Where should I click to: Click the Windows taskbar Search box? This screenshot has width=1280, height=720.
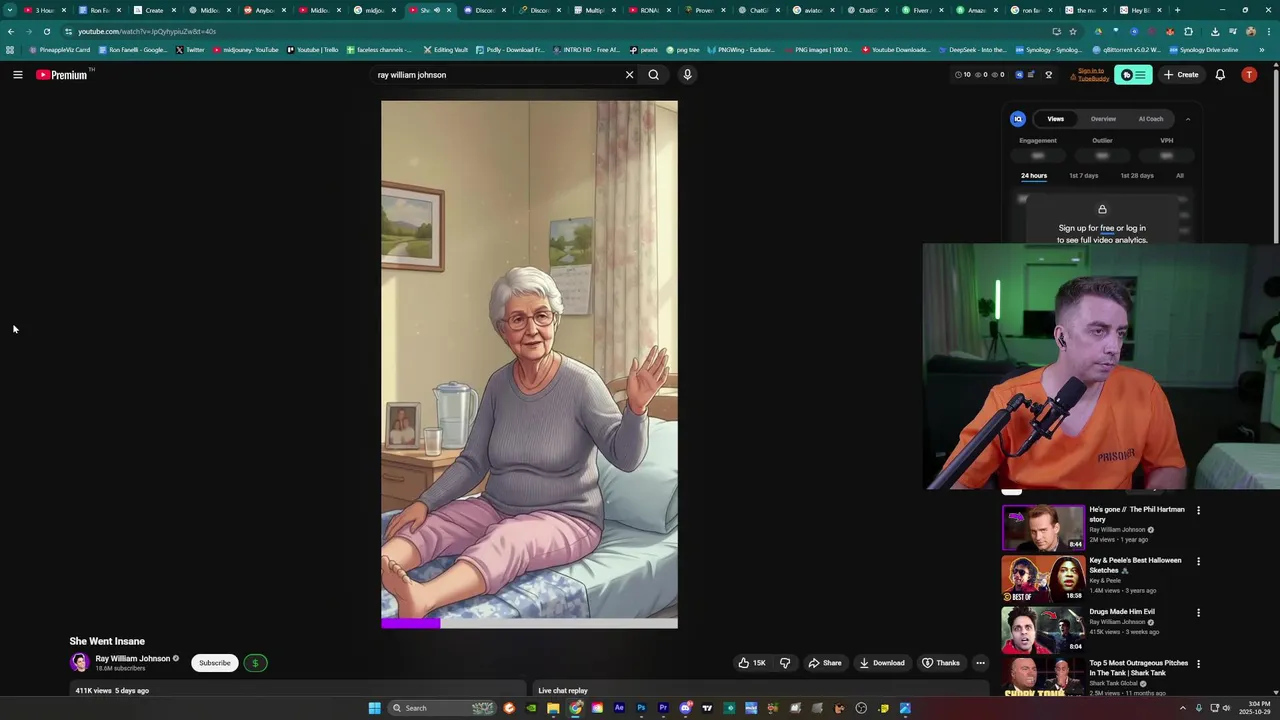440,708
